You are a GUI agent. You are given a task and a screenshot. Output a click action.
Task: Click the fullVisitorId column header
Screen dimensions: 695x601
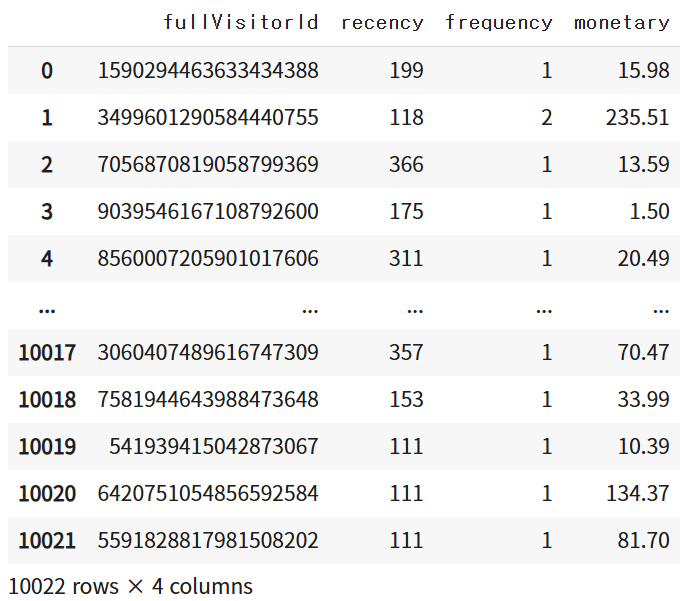coord(241,22)
